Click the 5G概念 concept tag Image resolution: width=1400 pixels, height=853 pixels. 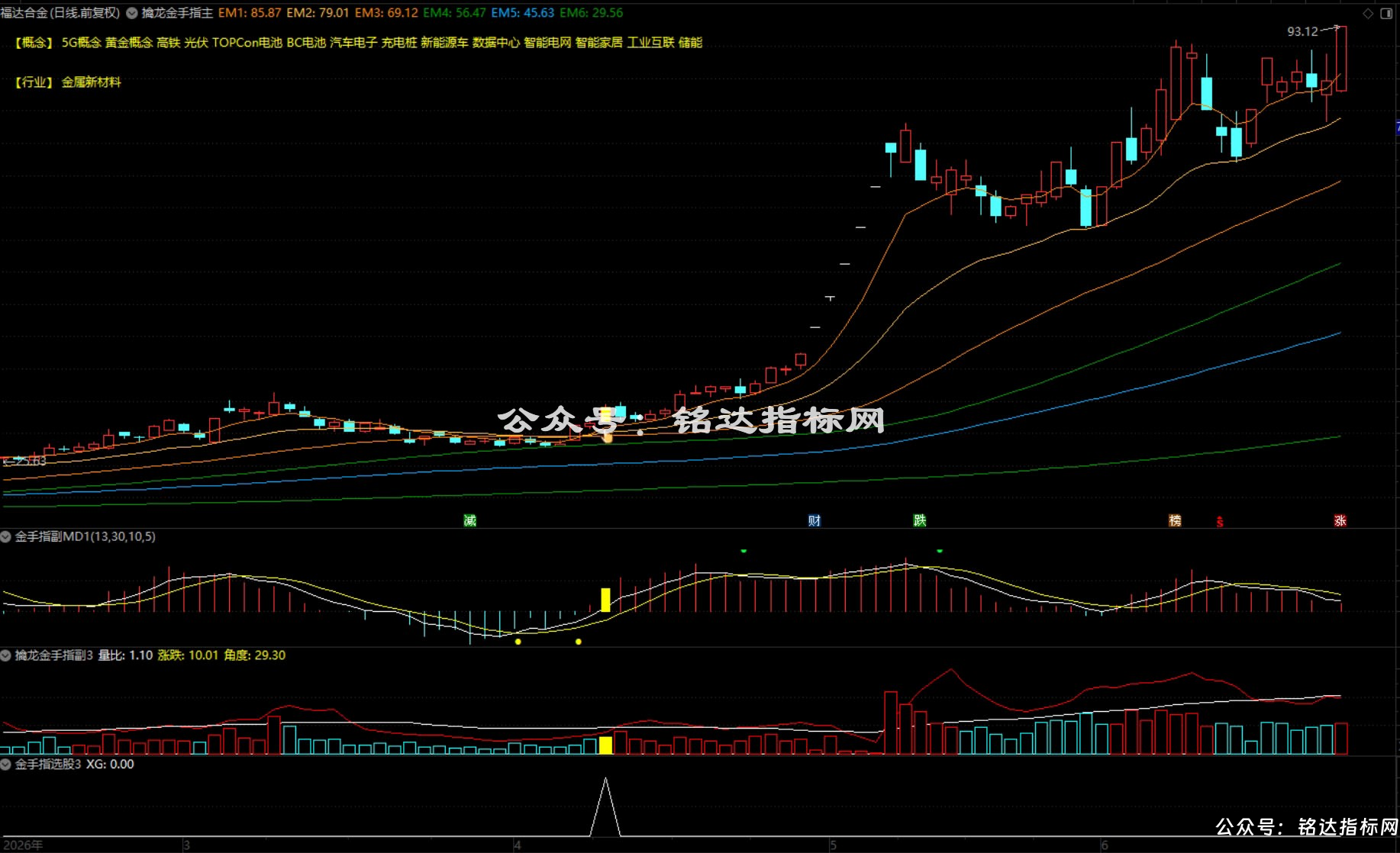tap(81, 43)
